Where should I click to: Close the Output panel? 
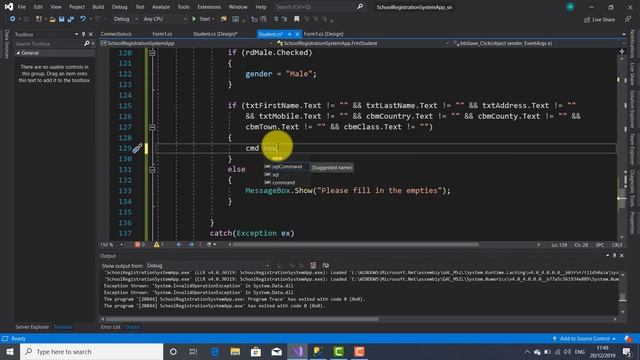click(622, 256)
